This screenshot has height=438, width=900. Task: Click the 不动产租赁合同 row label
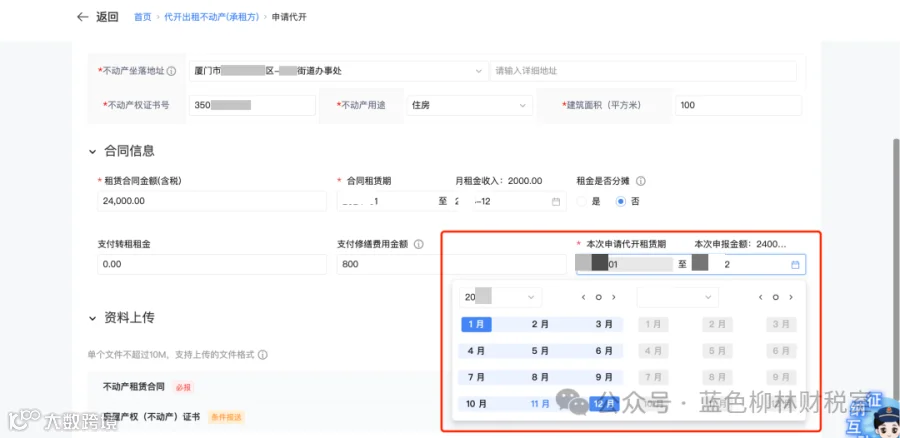[134, 386]
